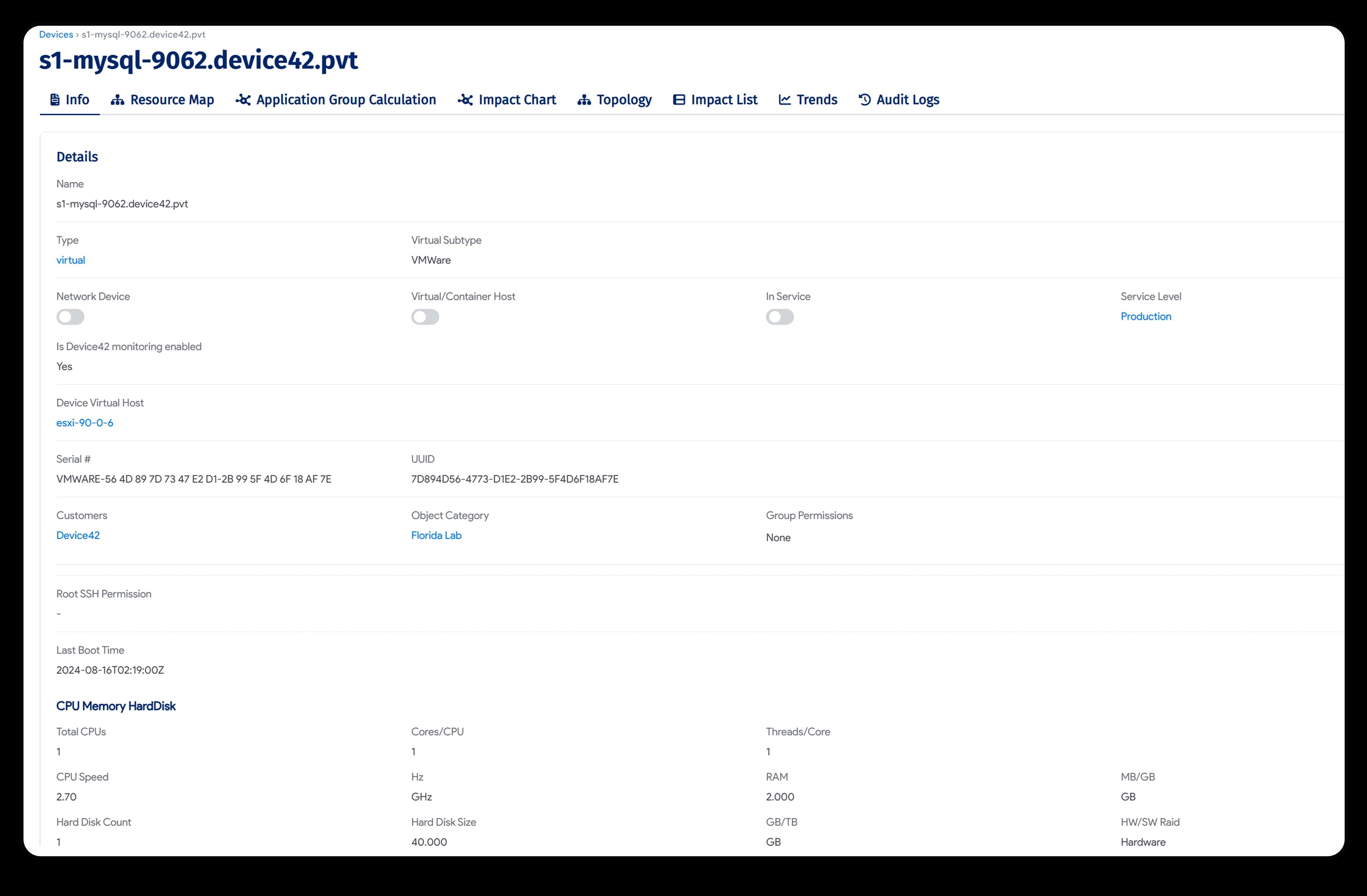The width and height of the screenshot is (1367, 896).
Task: Open the Device42 customer link
Action: (x=78, y=535)
